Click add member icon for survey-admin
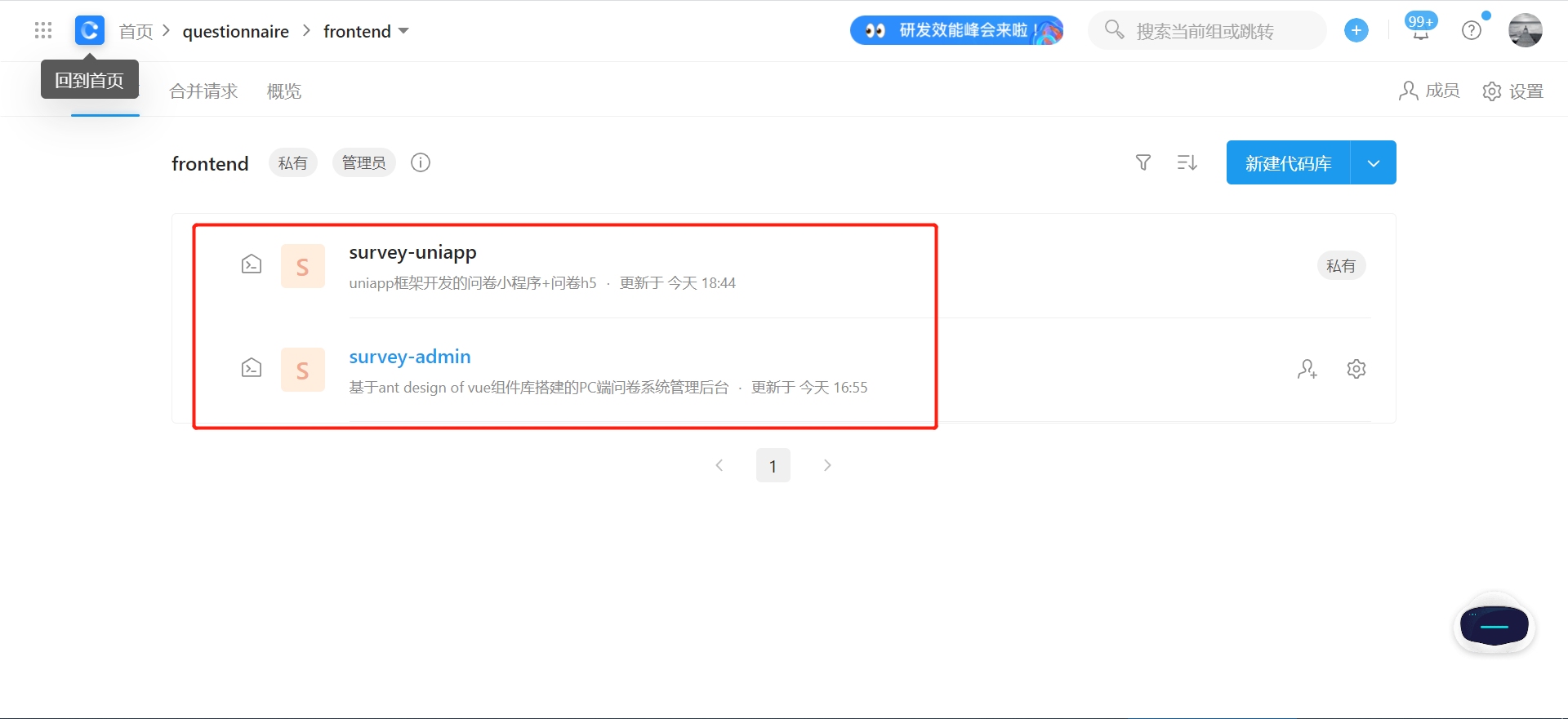 [x=1307, y=369]
